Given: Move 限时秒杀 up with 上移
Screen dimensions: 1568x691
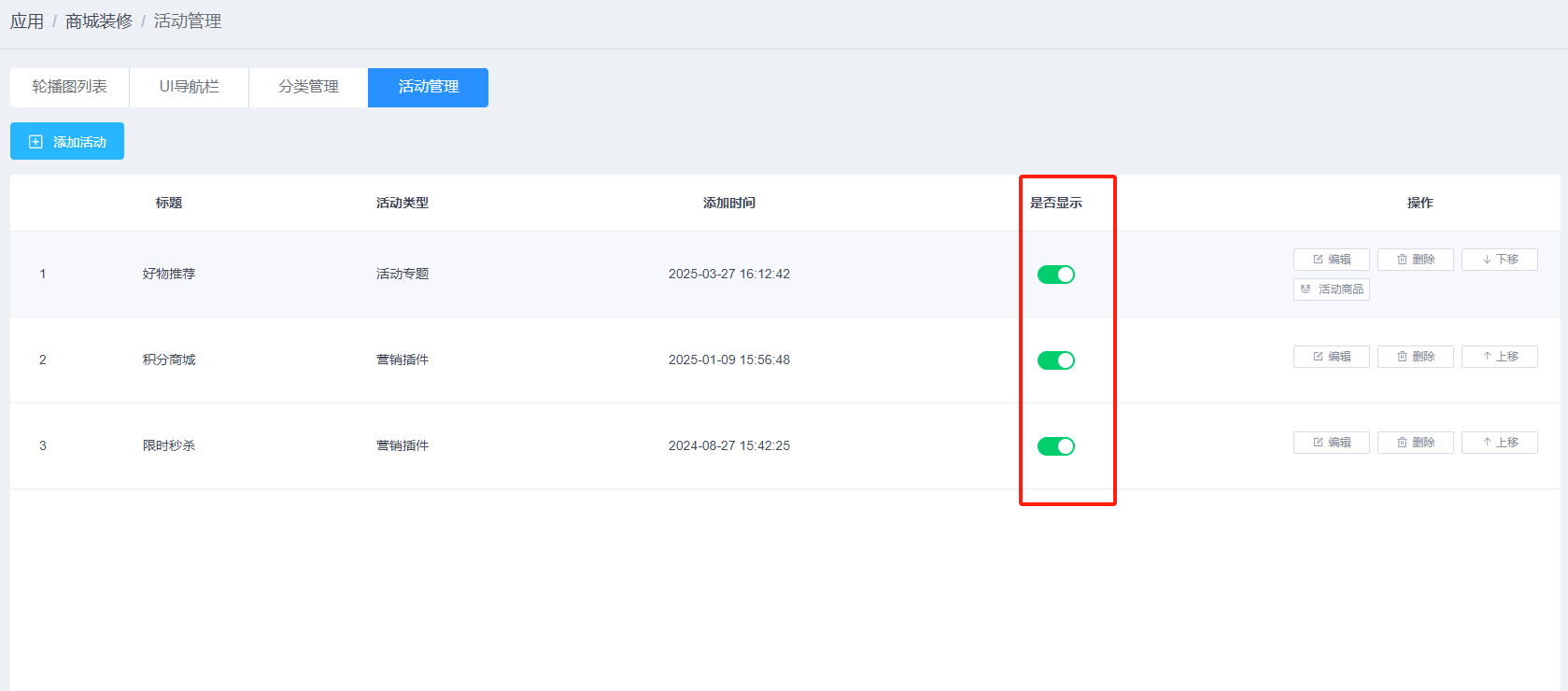Looking at the screenshot, I should pos(1499,443).
